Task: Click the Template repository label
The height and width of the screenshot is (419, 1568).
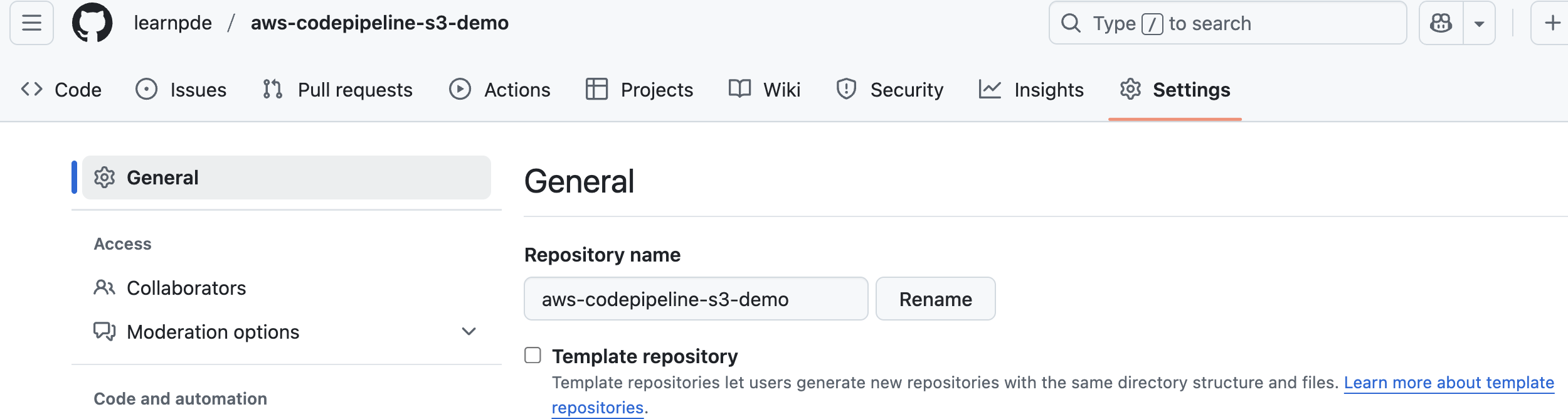Action: click(645, 356)
